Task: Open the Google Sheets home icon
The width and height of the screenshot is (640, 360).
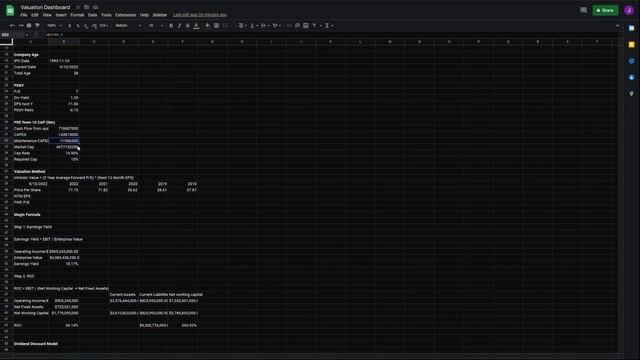Action: click(x=10, y=10)
